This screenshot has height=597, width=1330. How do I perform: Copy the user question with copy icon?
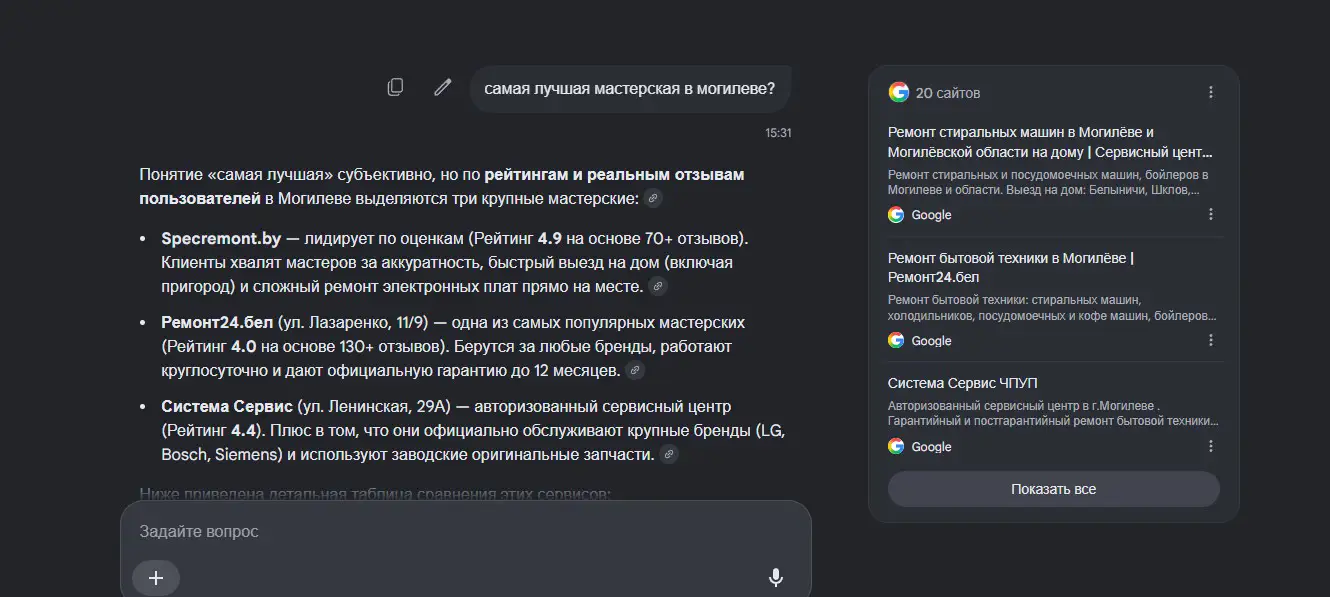[395, 88]
